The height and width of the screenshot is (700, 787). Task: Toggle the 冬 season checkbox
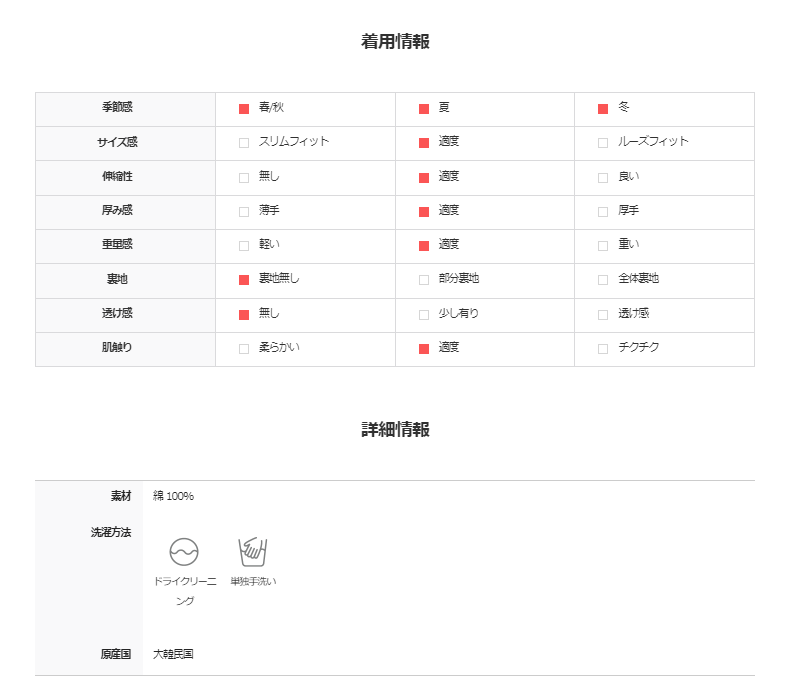[x=603, y=109]
